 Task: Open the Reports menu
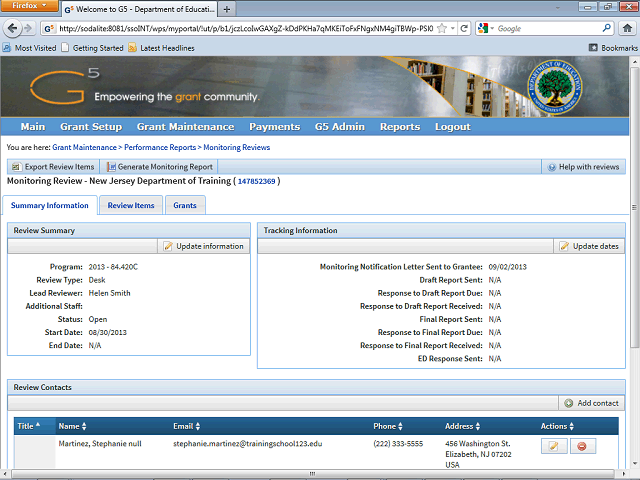click(400, 127)
